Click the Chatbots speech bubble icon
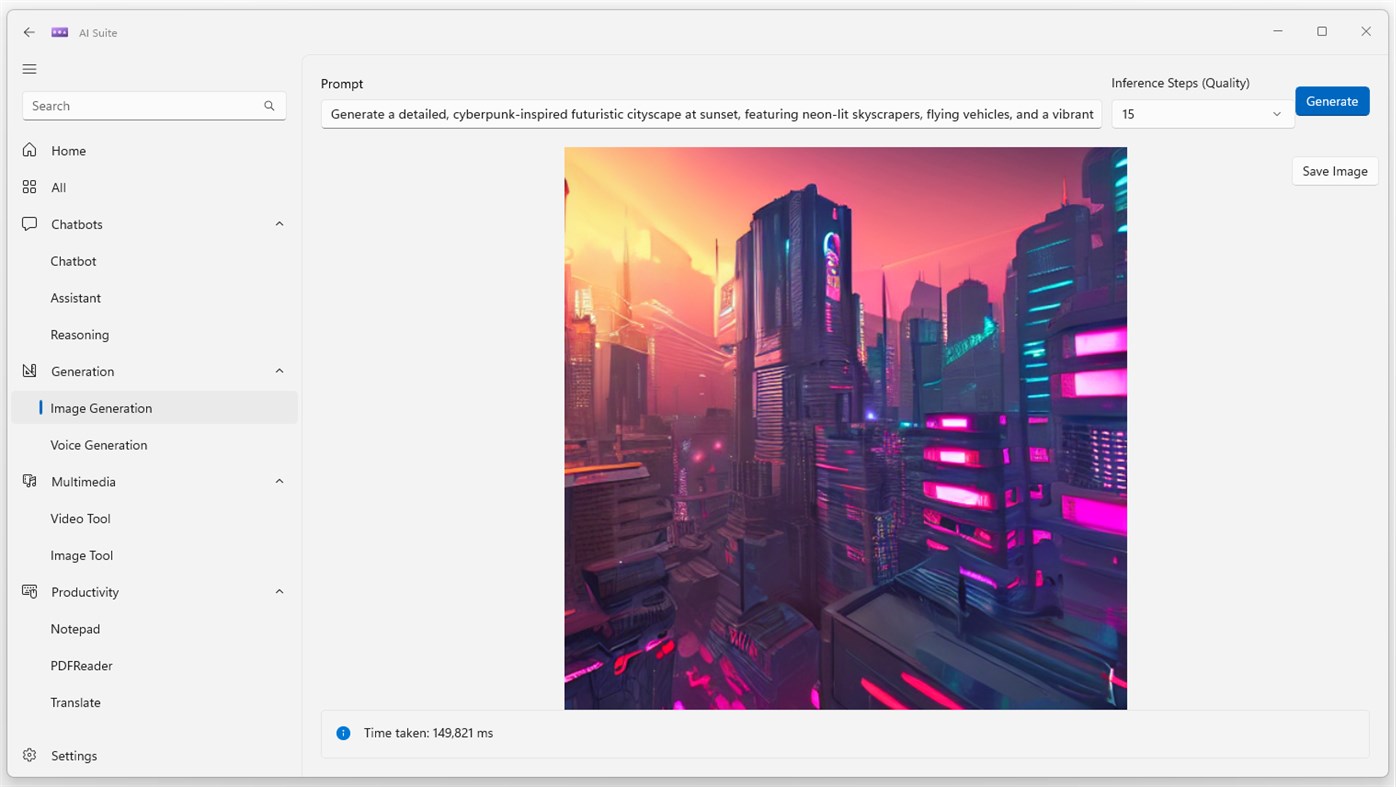Screen dimensions: 1396x787 coord(29,224)
